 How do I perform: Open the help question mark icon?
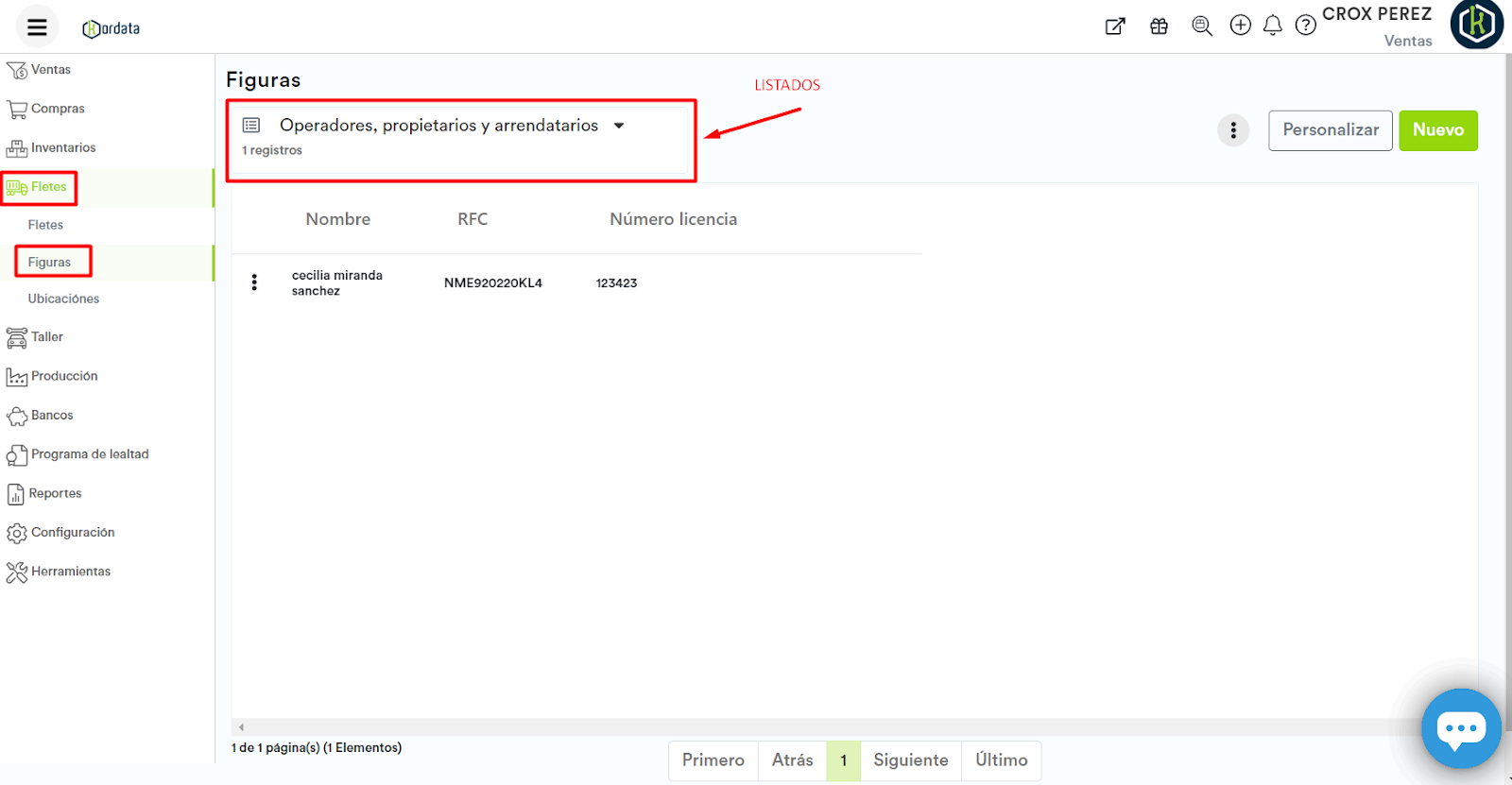(1305, 26)
